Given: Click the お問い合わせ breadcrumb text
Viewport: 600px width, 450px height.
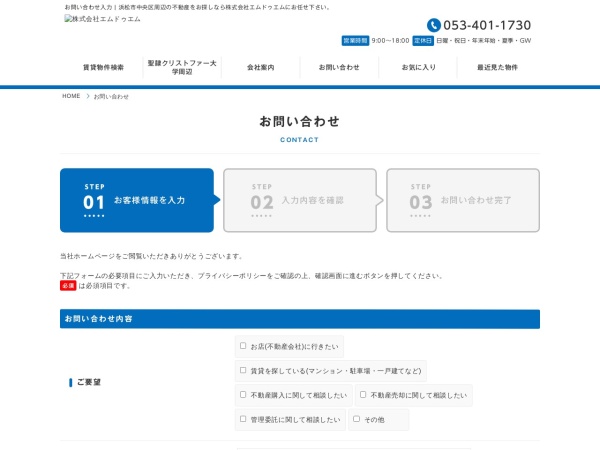Looking at the screenshot, I should coord(111,96).
